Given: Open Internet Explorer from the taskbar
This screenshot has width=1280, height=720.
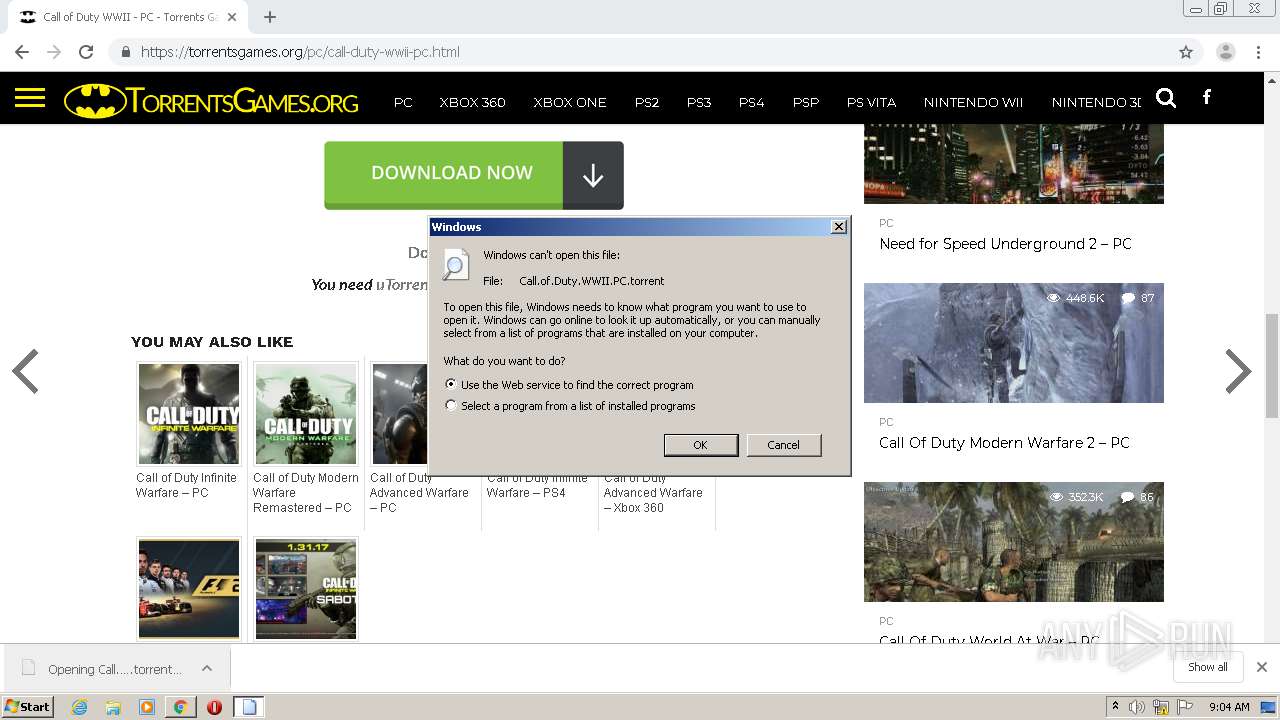Looking at the screenshot, I should pyautogui.click(x=80, y=707).
